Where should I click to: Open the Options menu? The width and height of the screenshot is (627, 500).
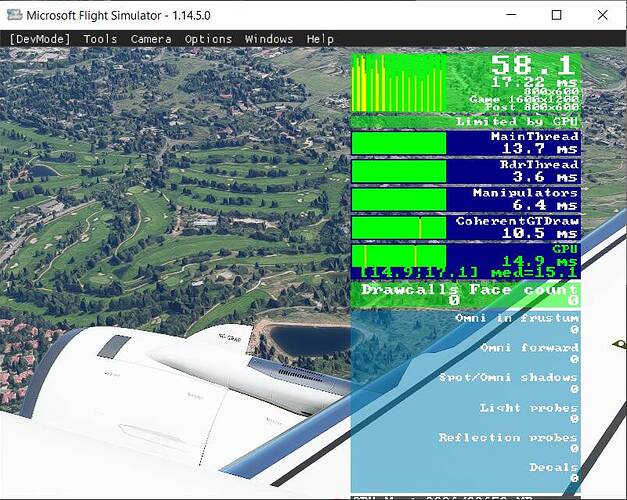pos(208,39)
